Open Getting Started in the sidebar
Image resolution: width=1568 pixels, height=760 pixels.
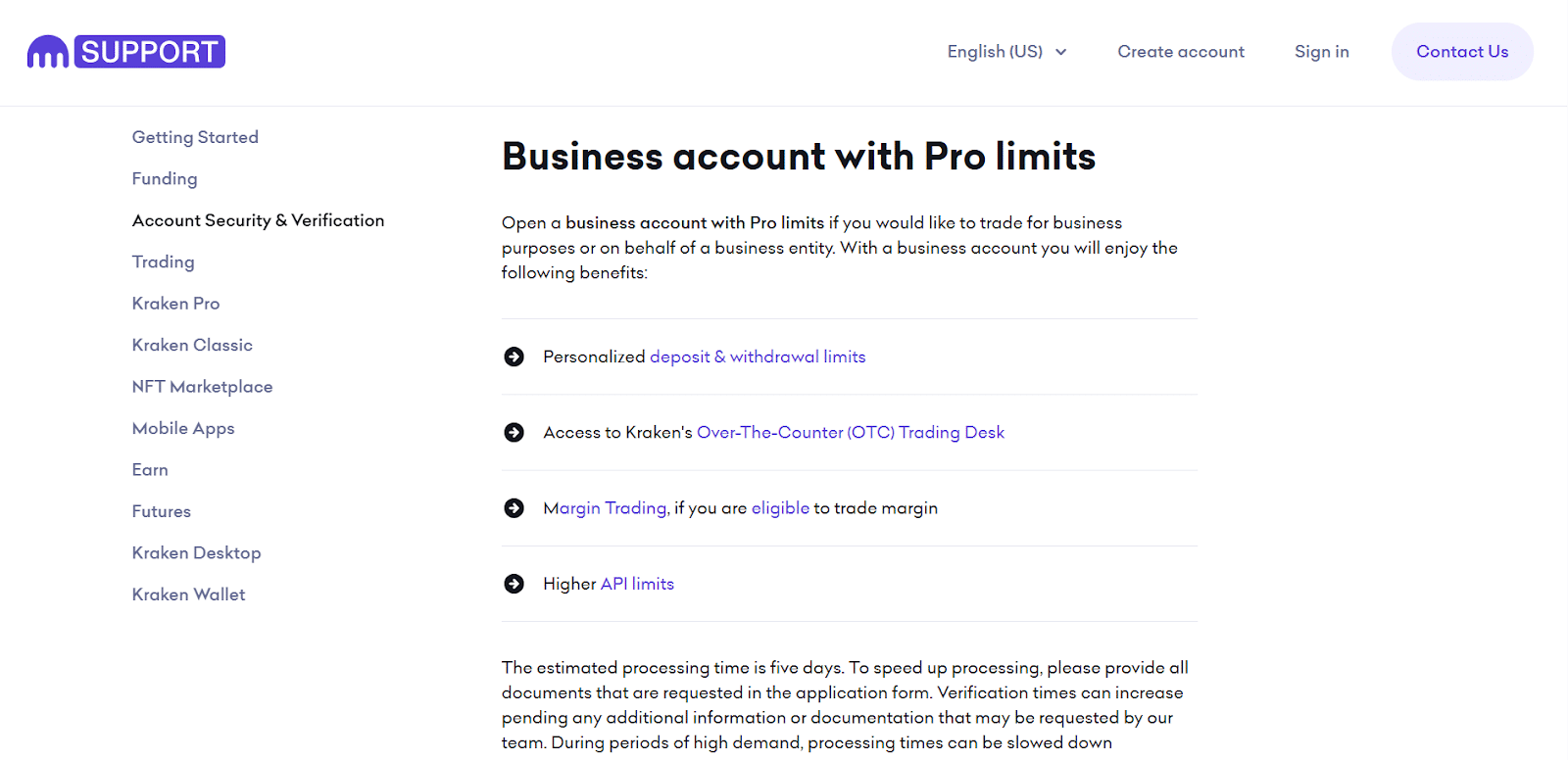tap(195, 137)
